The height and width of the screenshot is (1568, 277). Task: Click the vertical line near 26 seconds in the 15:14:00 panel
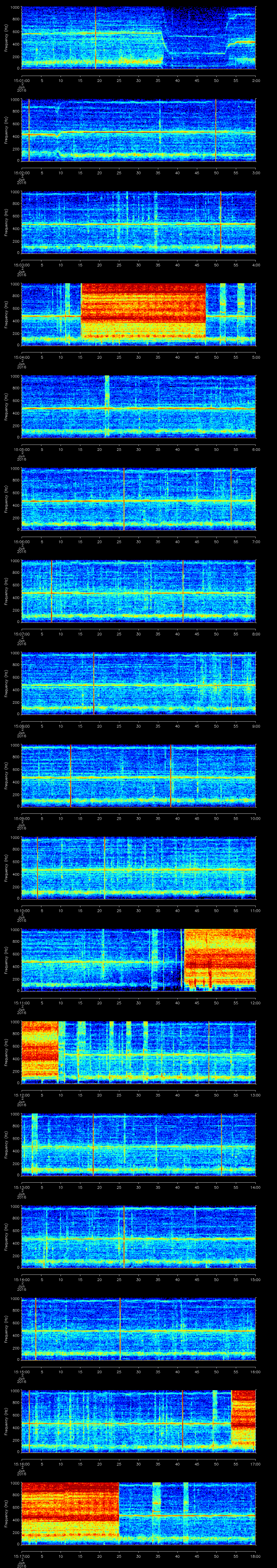click(x=124, y=1236)
